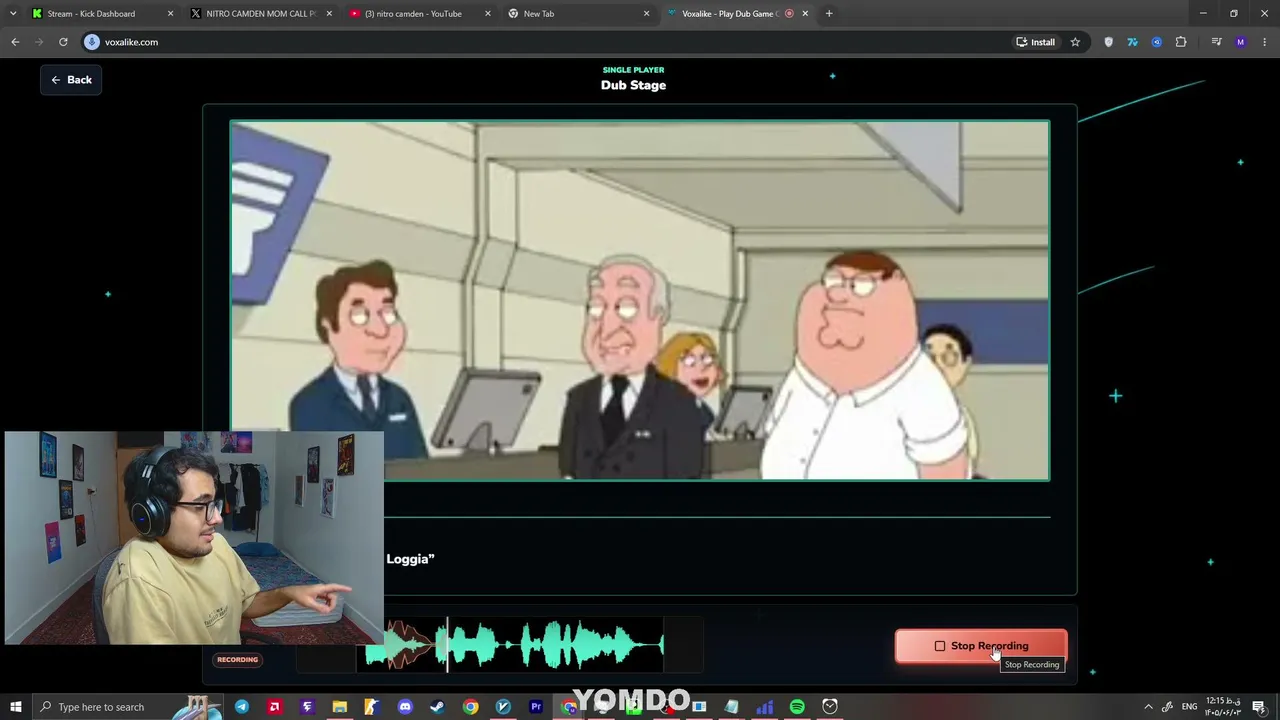Image resolution: width=1280 pixels, height=720 pixels.
Task: Close the New Tab browser tab
Action: (x=646, y=14)
